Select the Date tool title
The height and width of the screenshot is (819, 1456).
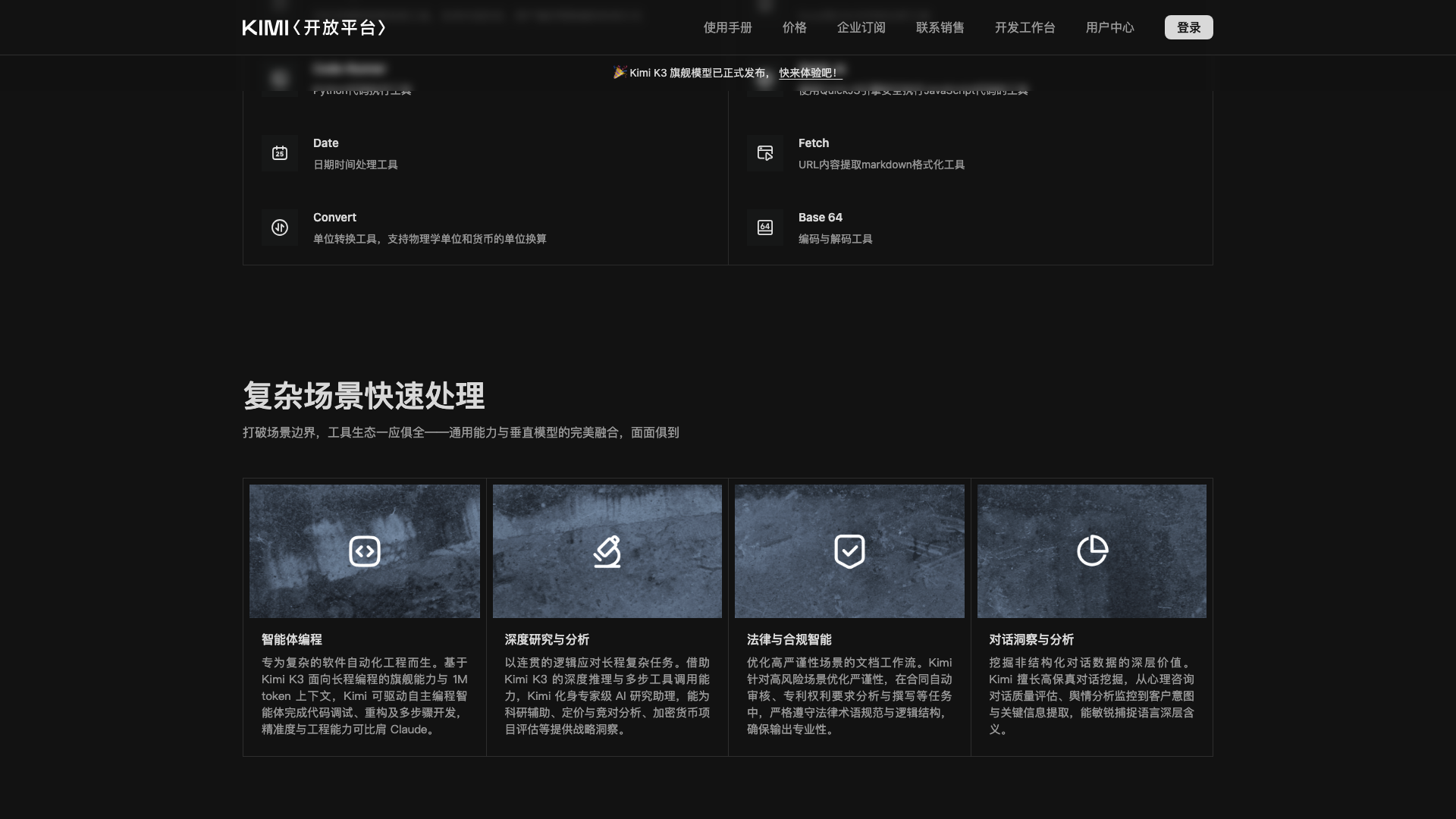(x=326, y=143)
